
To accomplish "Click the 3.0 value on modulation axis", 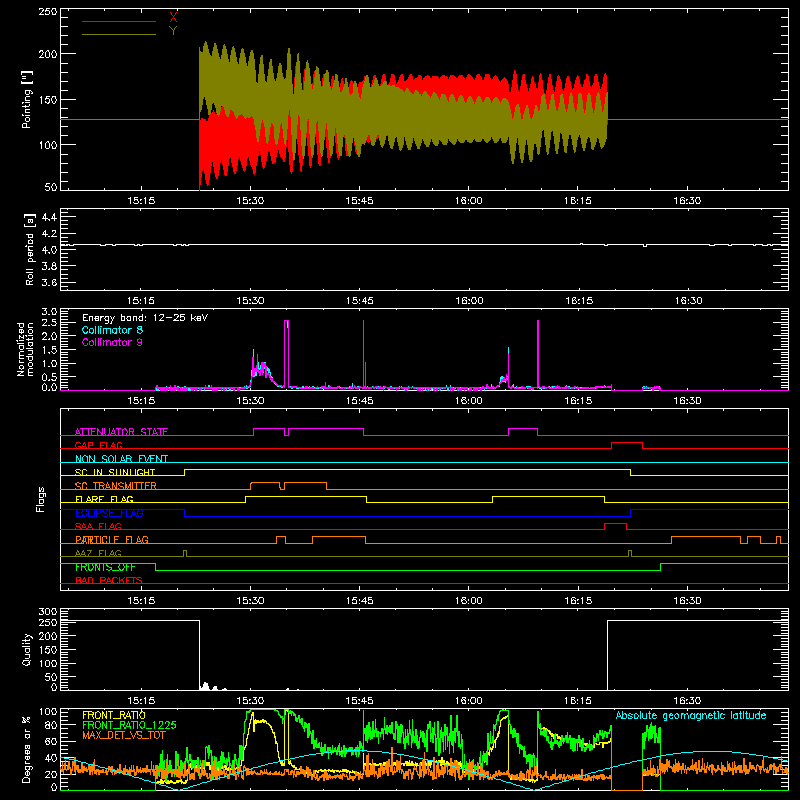I will point(49,312).
